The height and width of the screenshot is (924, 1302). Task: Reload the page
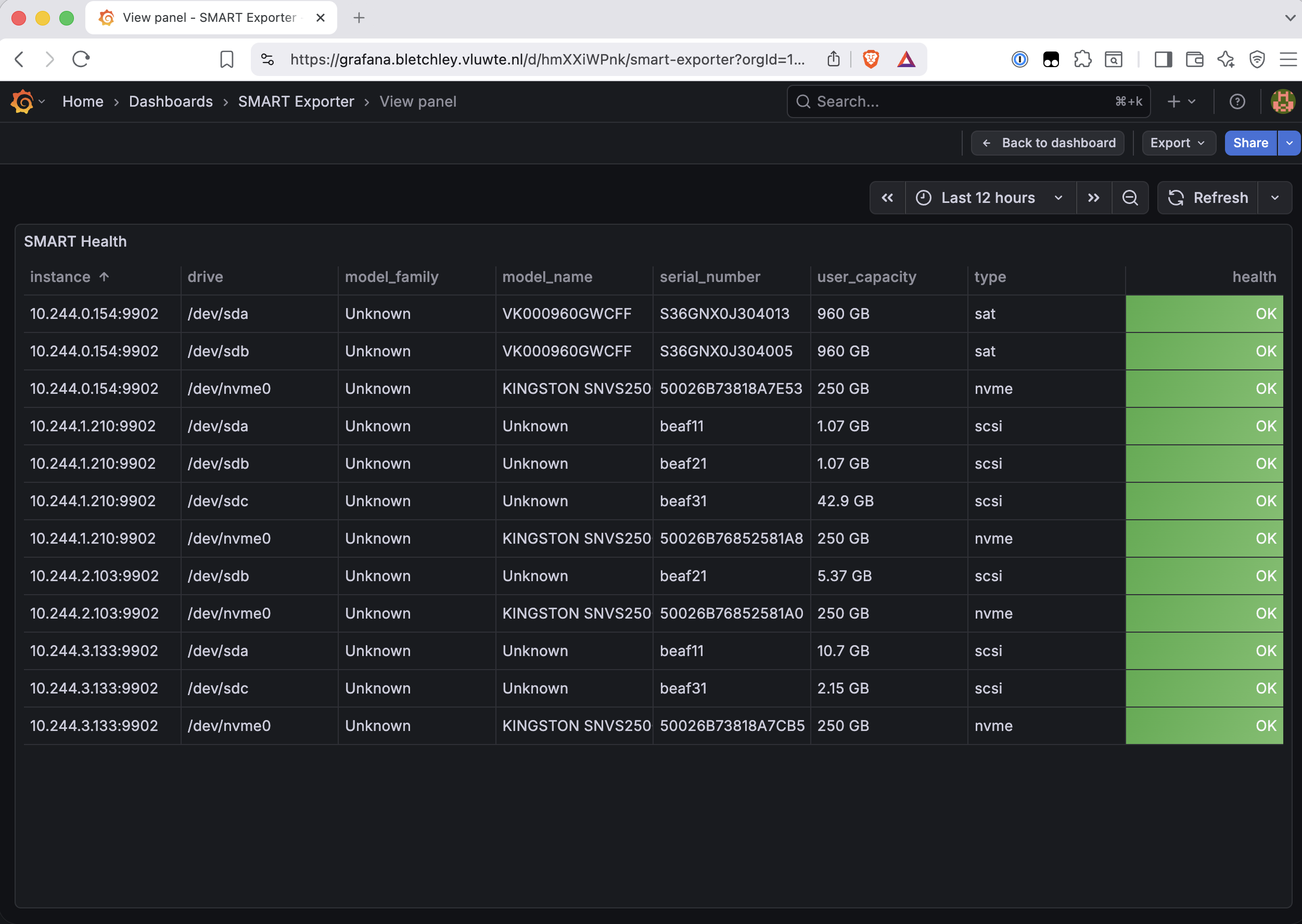[x=81, y=59]
